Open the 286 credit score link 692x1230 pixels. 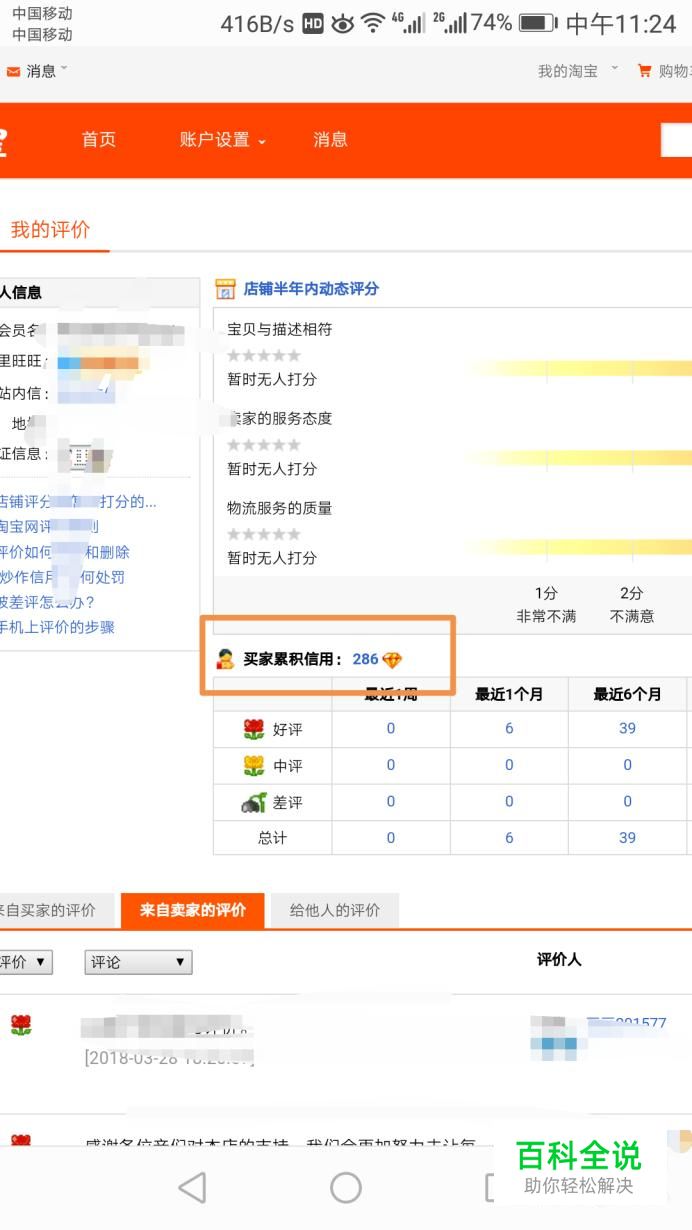(365, 659)
